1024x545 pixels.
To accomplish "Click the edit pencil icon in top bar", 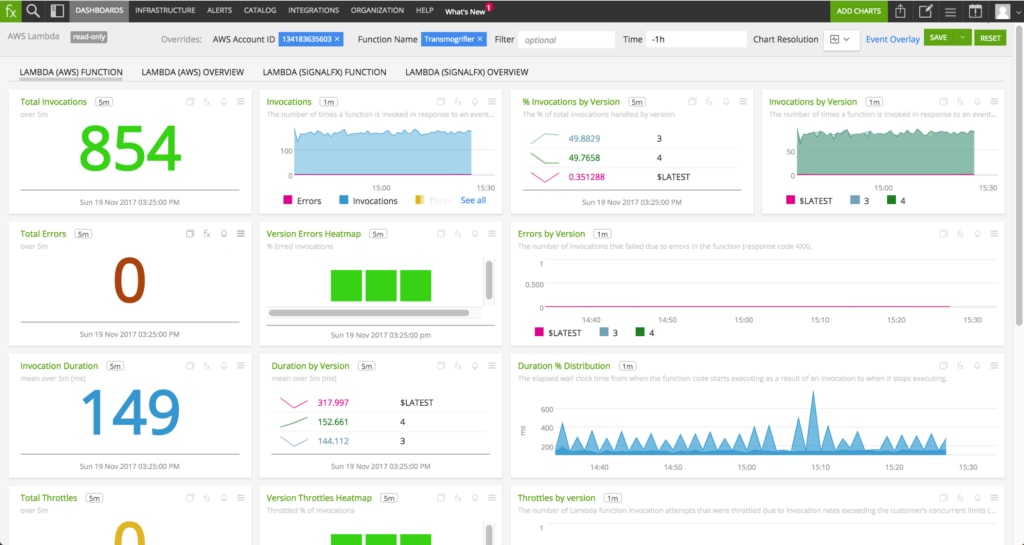I will tap(925, 11).
